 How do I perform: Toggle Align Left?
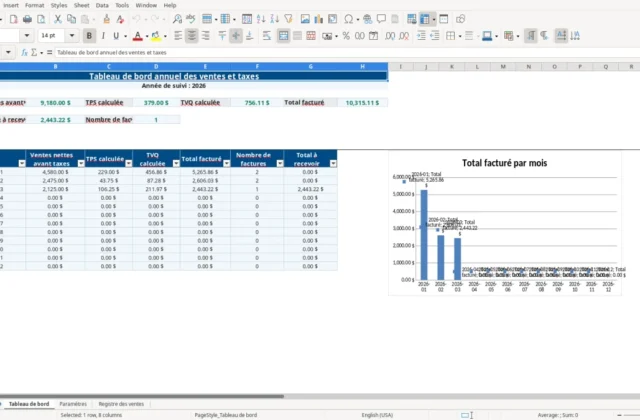pyautogui.click(x=178, y=36)
